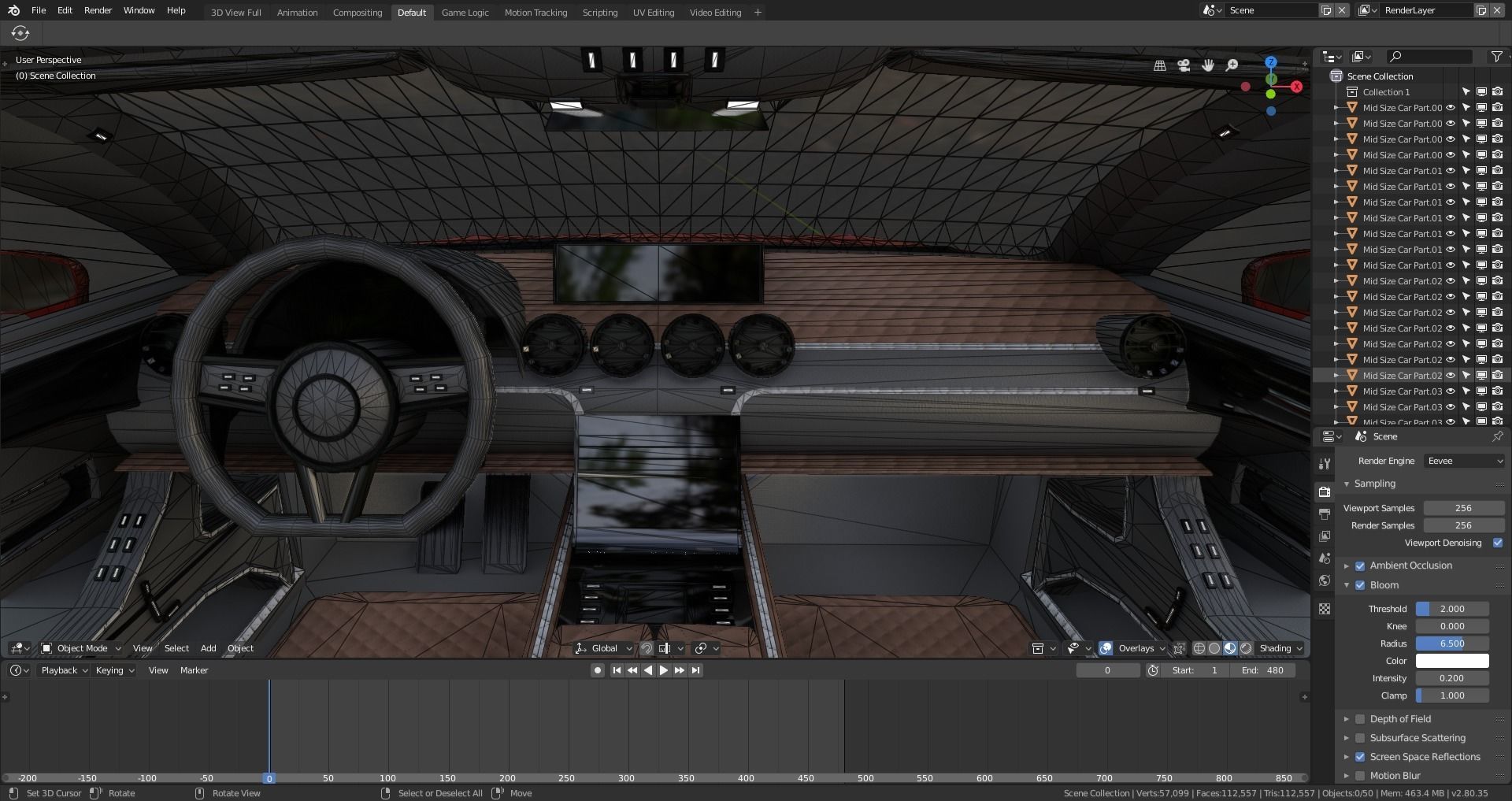Open the Bloom Color swatch
The height and width of the screenshot is (801, 1512).
tap(1452, 661)
